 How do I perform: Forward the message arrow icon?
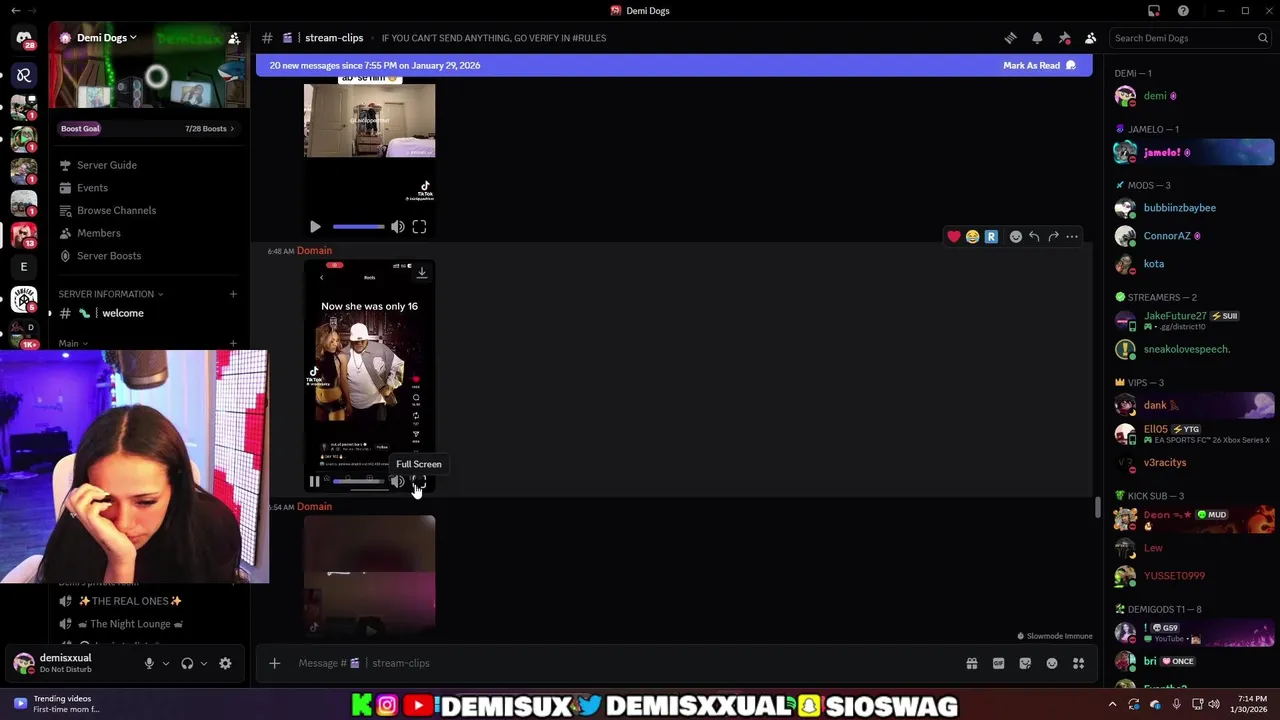tap(1053, 237)
